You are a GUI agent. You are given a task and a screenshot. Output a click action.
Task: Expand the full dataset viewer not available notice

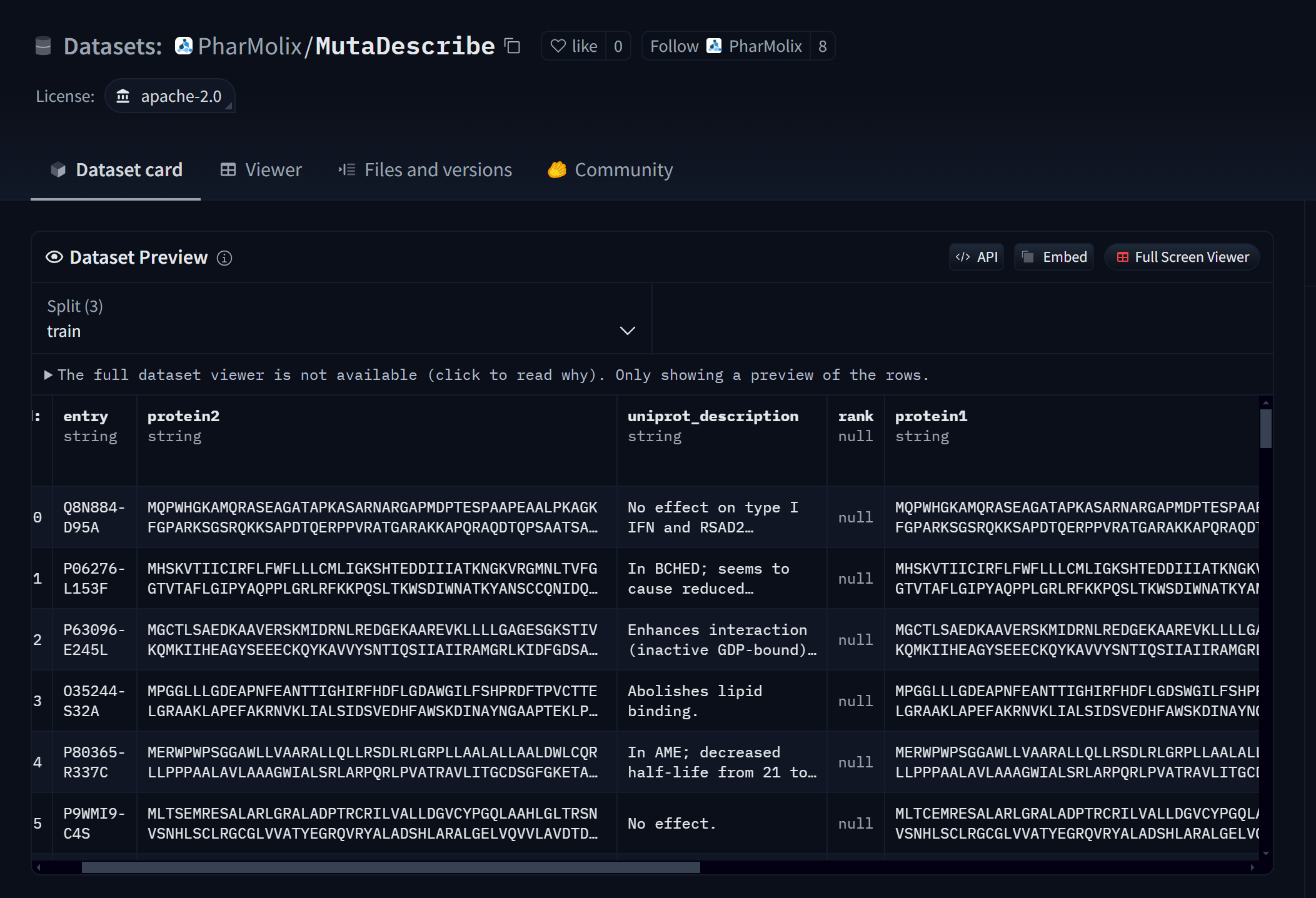coord(488,375)
